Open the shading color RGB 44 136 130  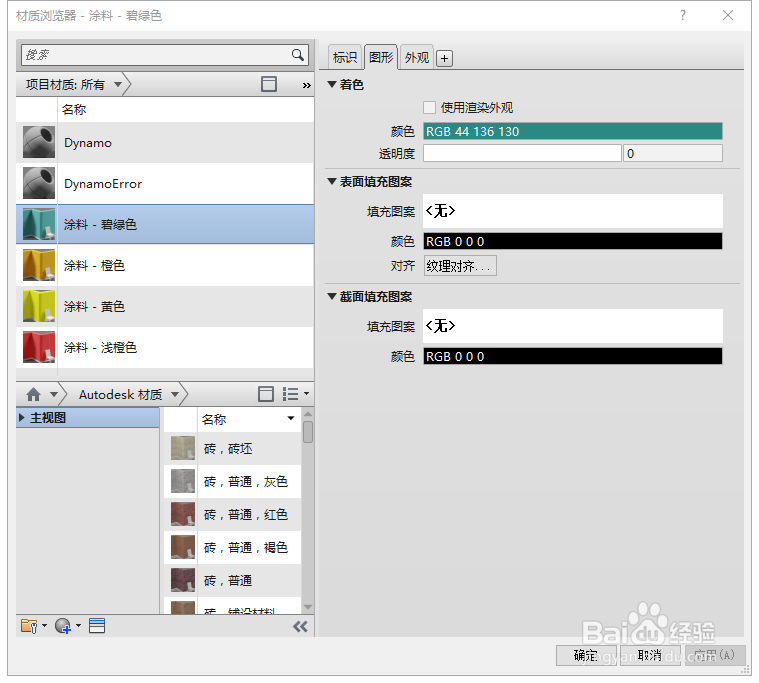[x=573, y=131]
